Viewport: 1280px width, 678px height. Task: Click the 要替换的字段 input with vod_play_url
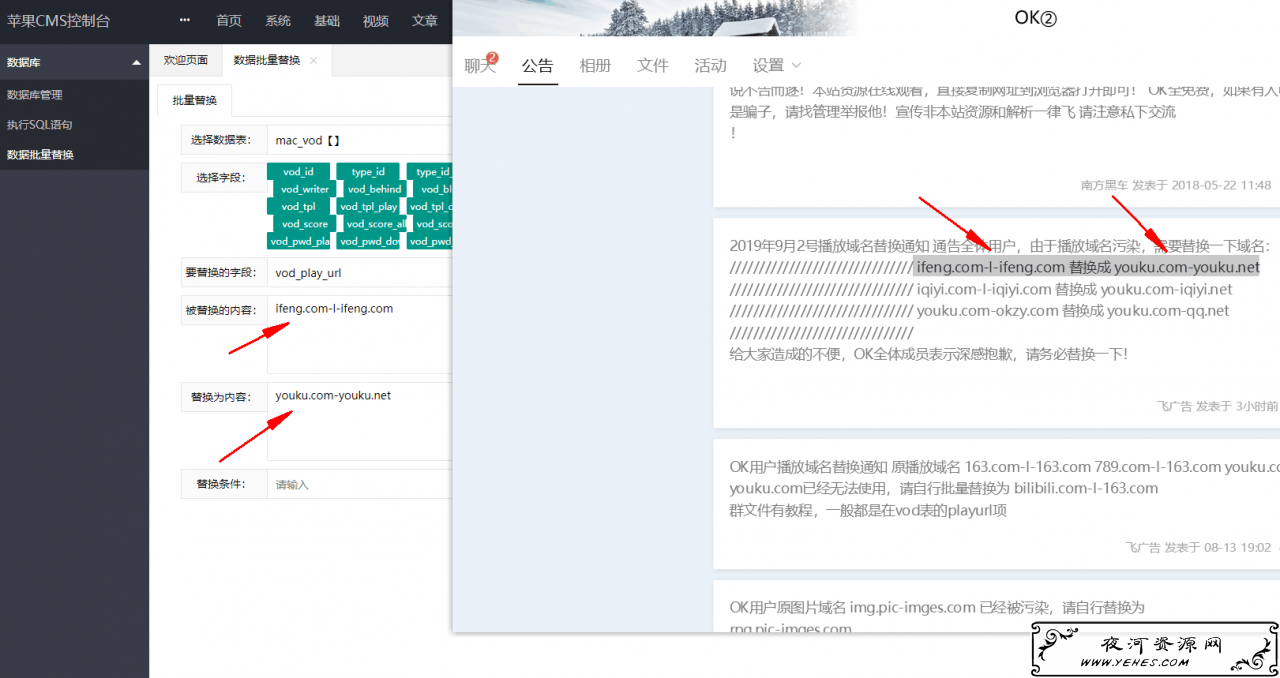360,272
